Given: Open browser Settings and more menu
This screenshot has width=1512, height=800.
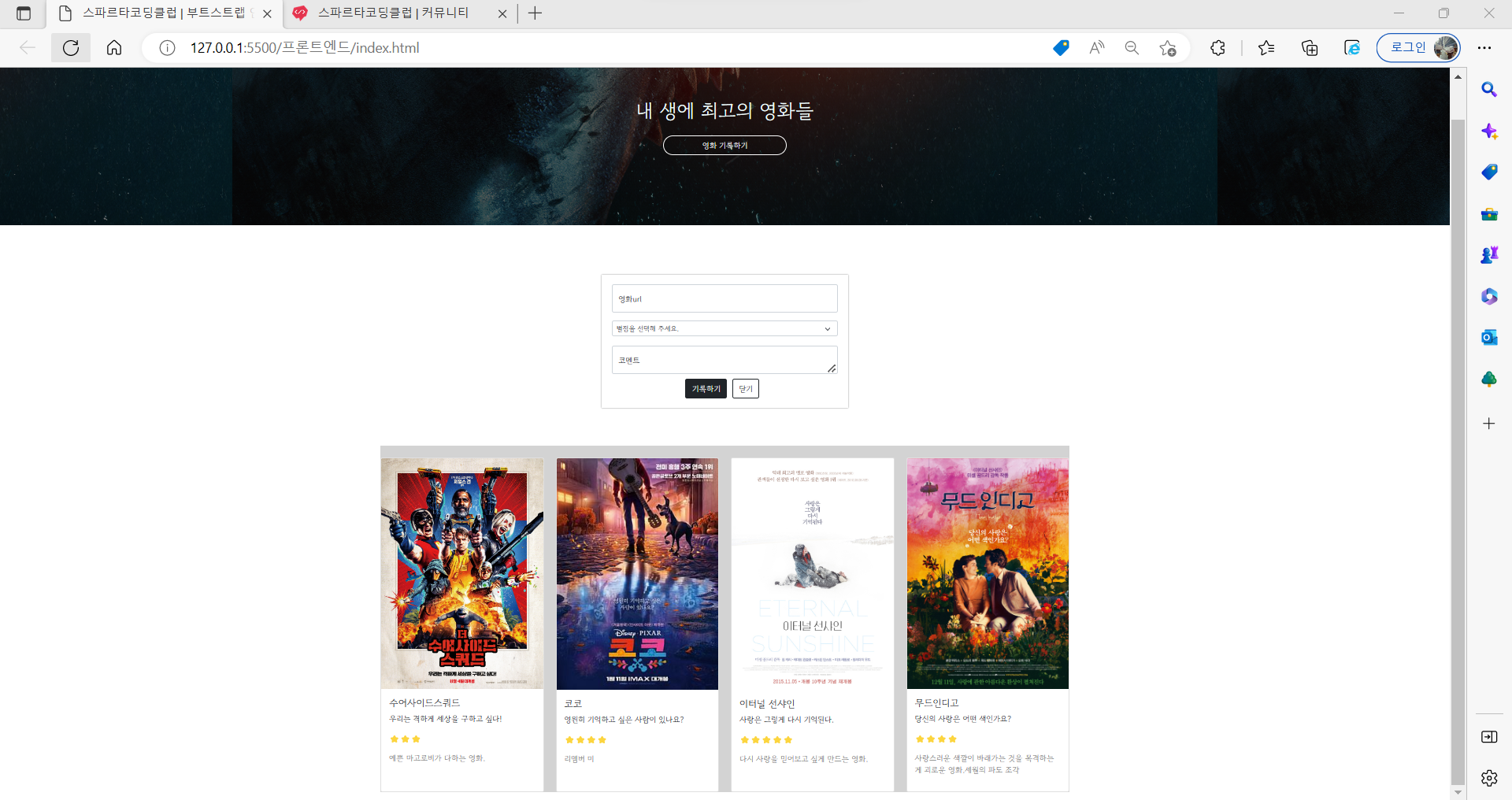Looking at the screenshot, I should [1484, 48].
